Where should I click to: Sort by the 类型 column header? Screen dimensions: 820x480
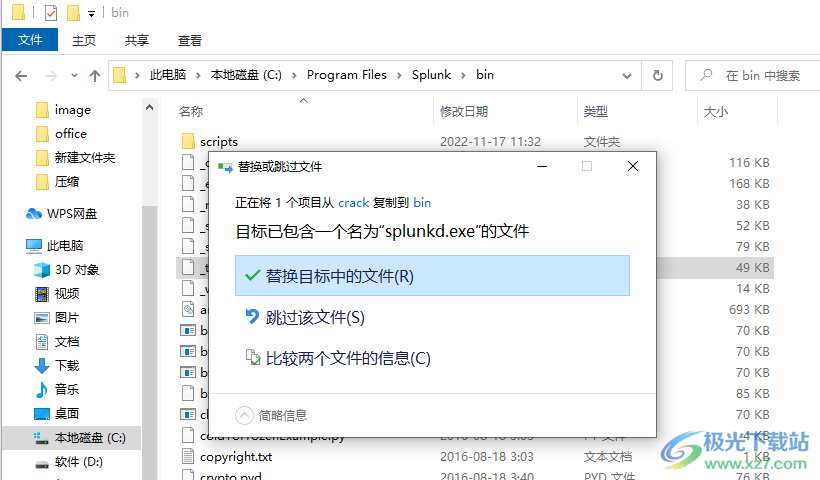(x=596, y=111)
